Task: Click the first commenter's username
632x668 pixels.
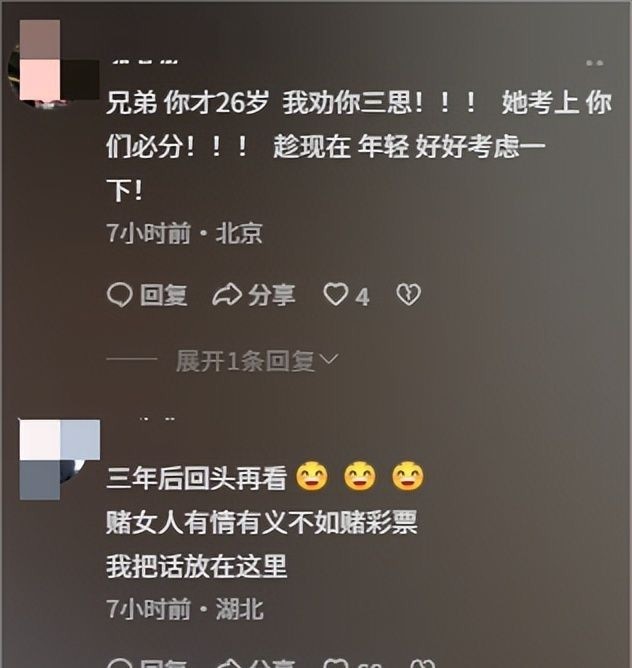Action: click(x=145, y=62)
